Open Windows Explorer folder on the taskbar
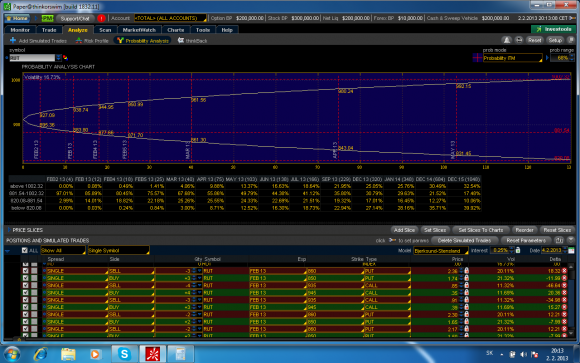The width and height of the screenshot is (580, 363). coord(68,354)
